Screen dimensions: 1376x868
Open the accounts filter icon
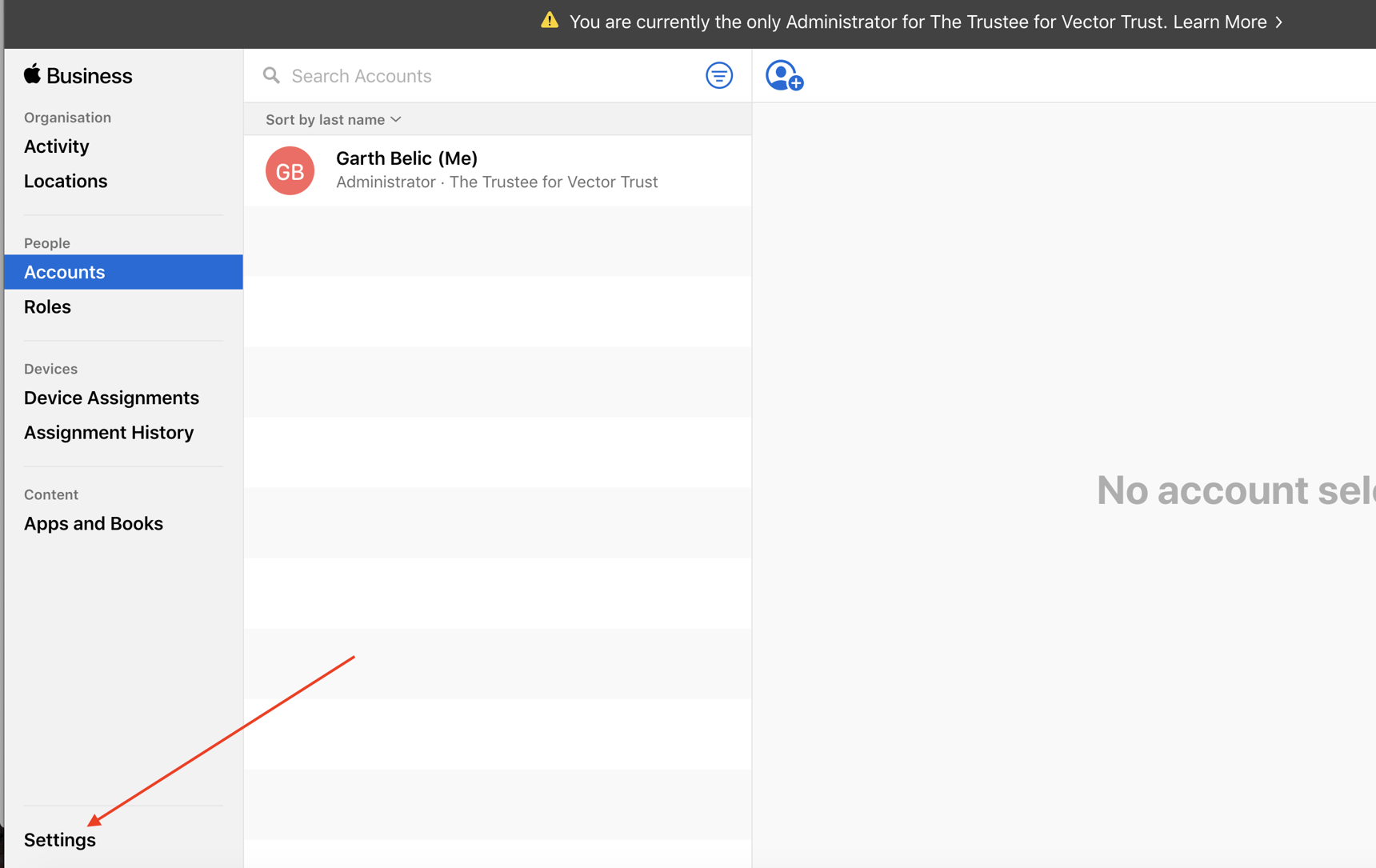pos(718,75)
